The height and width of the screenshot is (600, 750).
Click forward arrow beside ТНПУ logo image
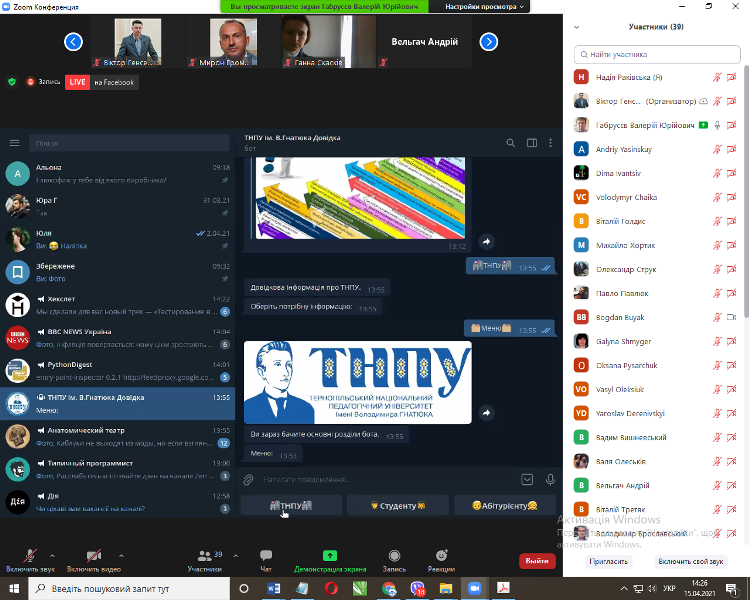click(486, 412)
